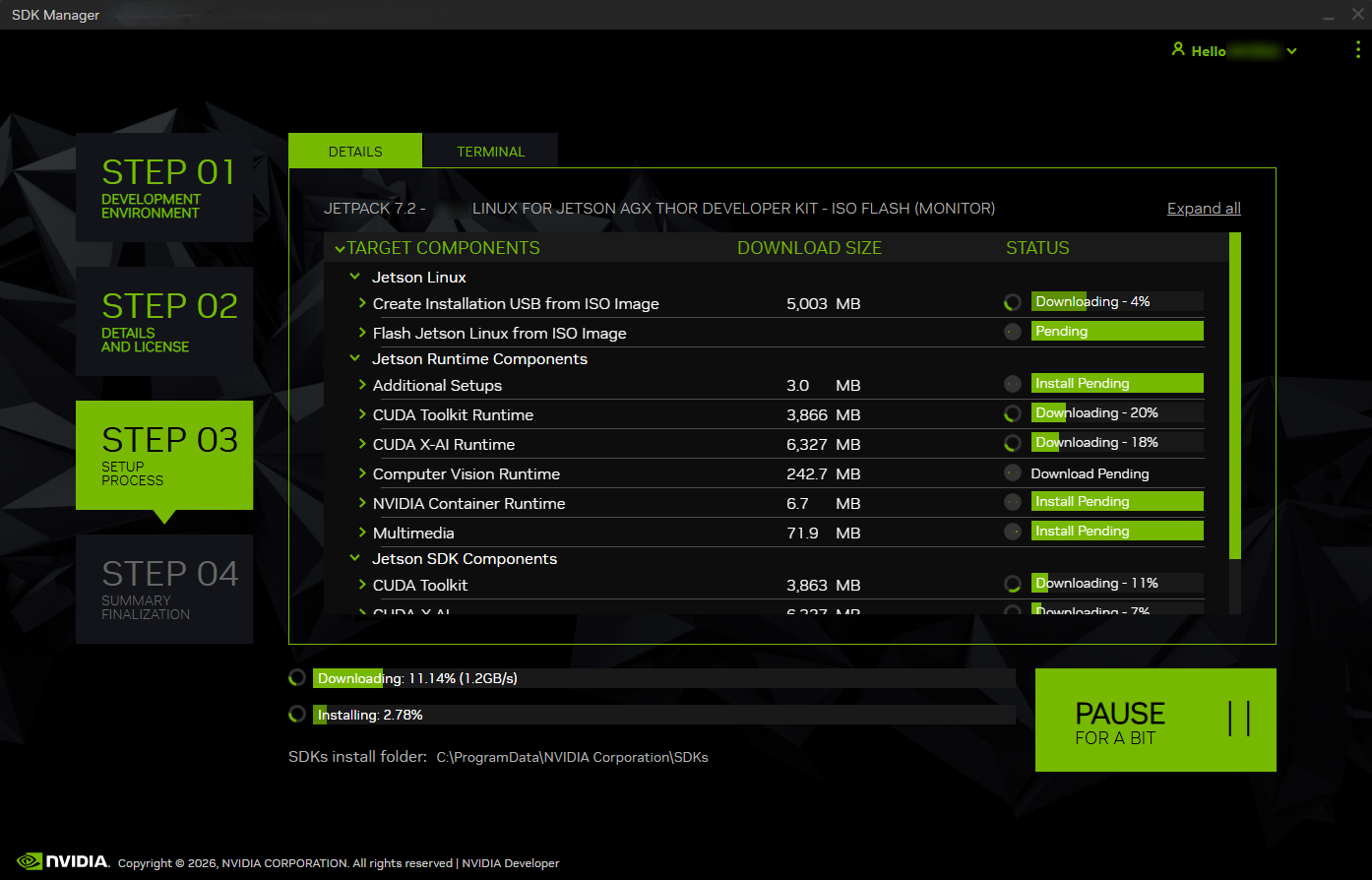Click the SDKs install folder path

tap(572, 757)
